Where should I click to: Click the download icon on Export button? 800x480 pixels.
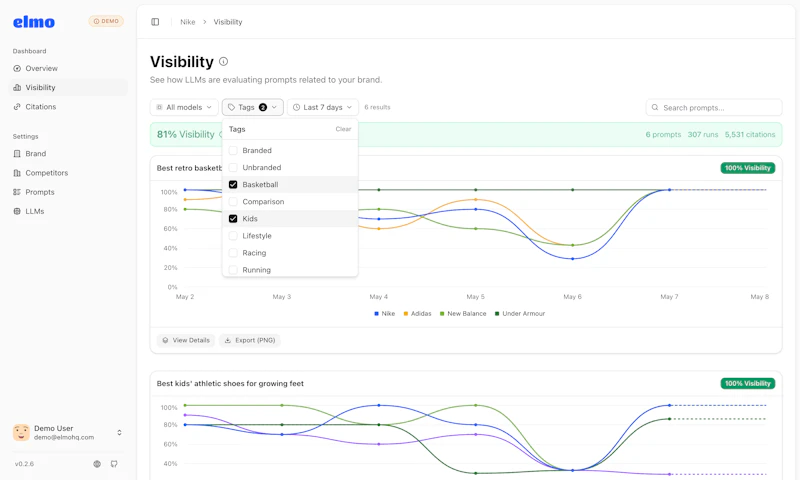coord(228,340)
